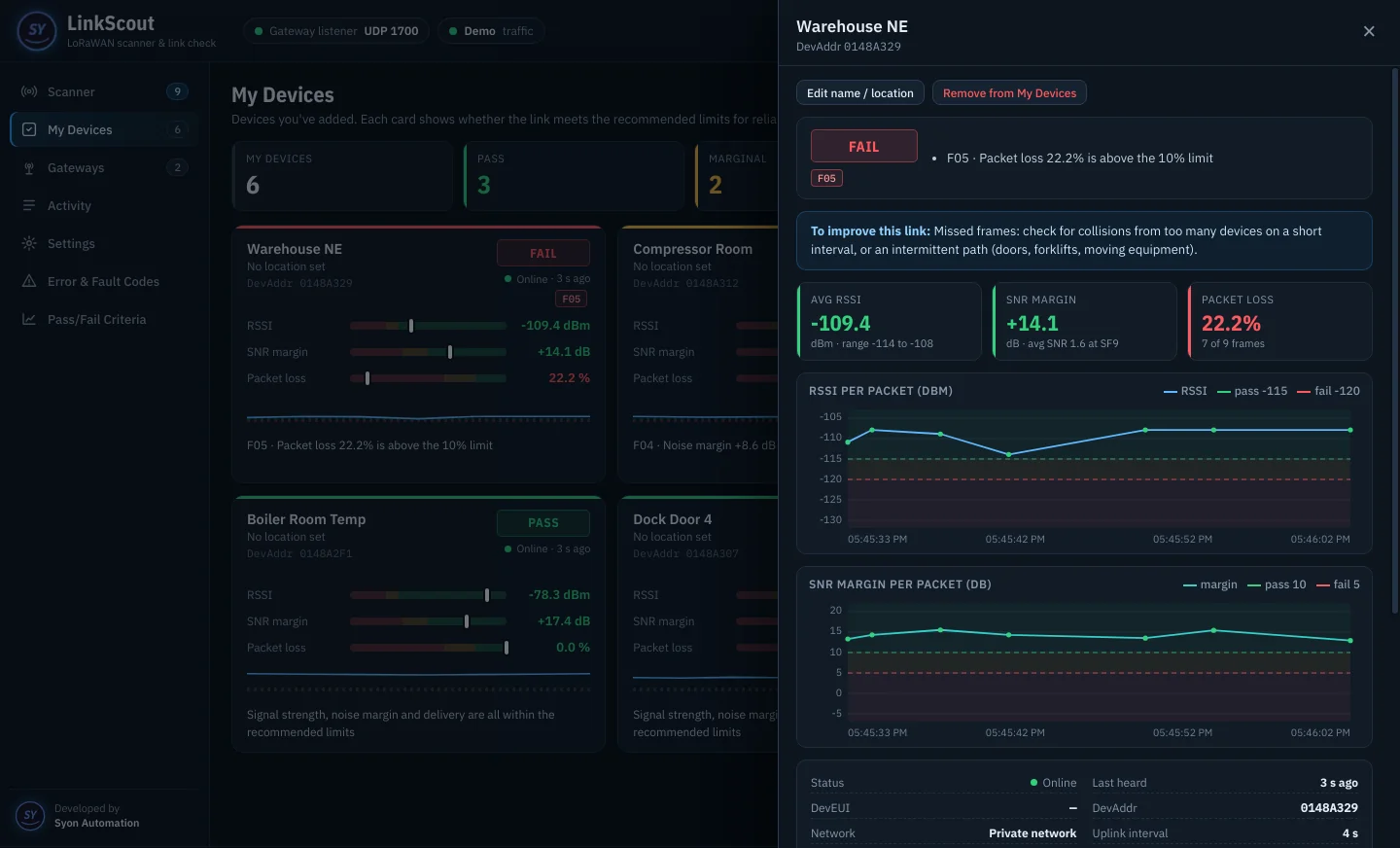This screenshot has height=848, width=1400.
Task: Click the Gateways antenna icon in sidebar
Action: (x=29, y=167)
